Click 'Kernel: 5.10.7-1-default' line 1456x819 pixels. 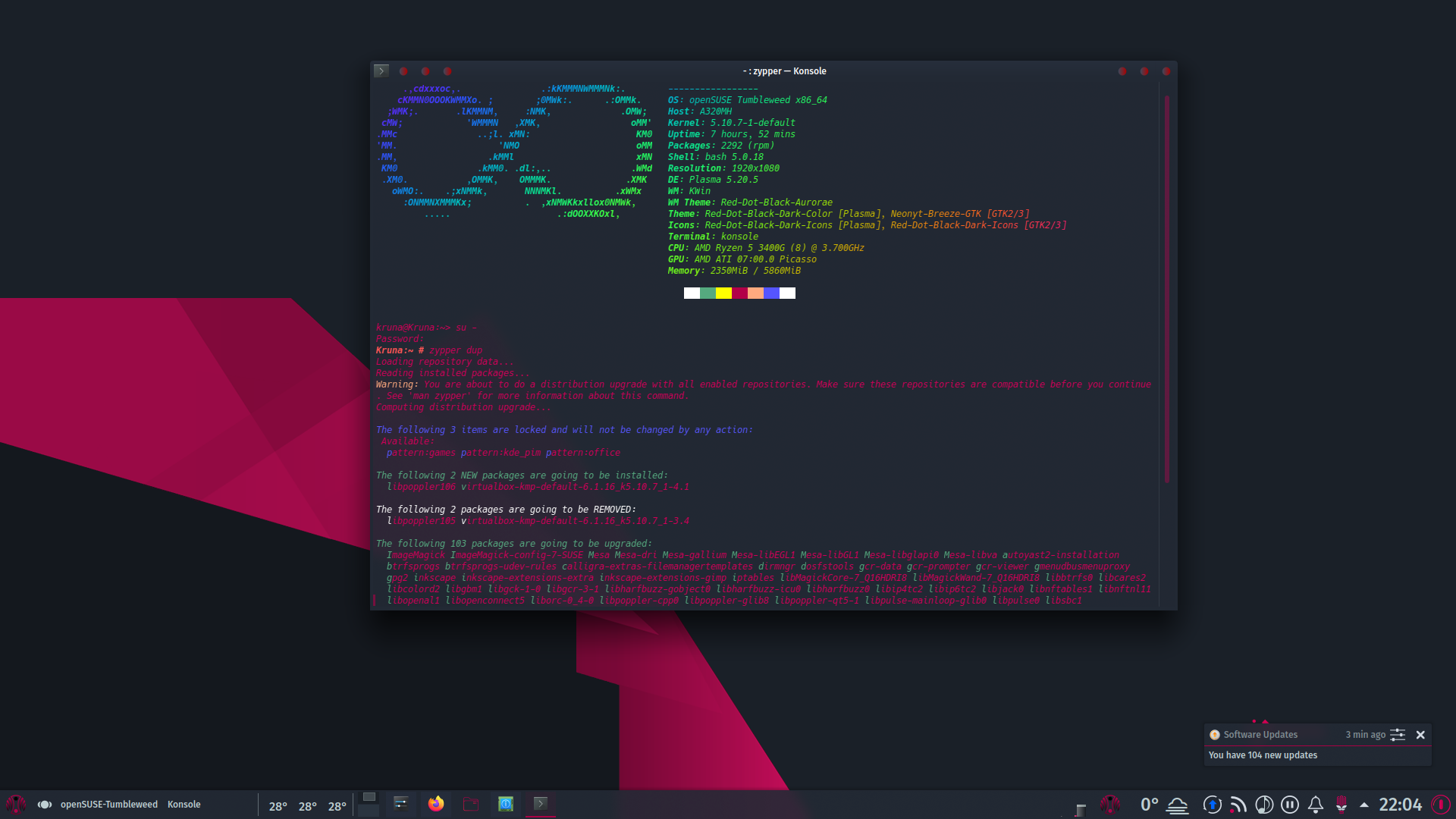point(731,123)
